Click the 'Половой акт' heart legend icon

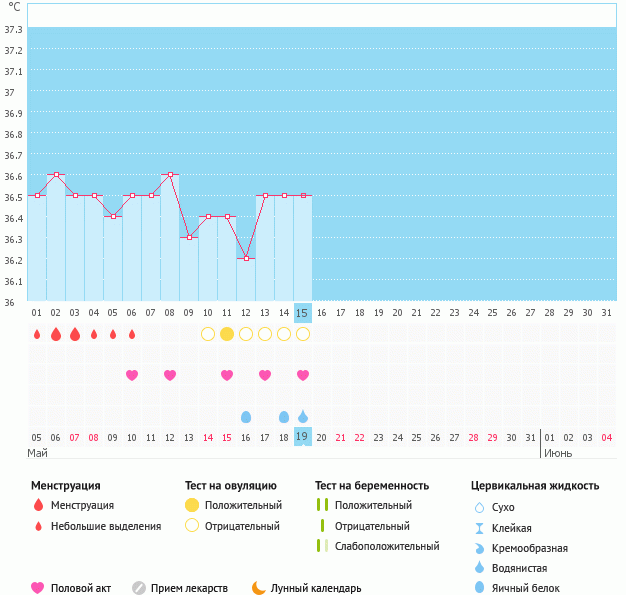[x=38, y=588]
